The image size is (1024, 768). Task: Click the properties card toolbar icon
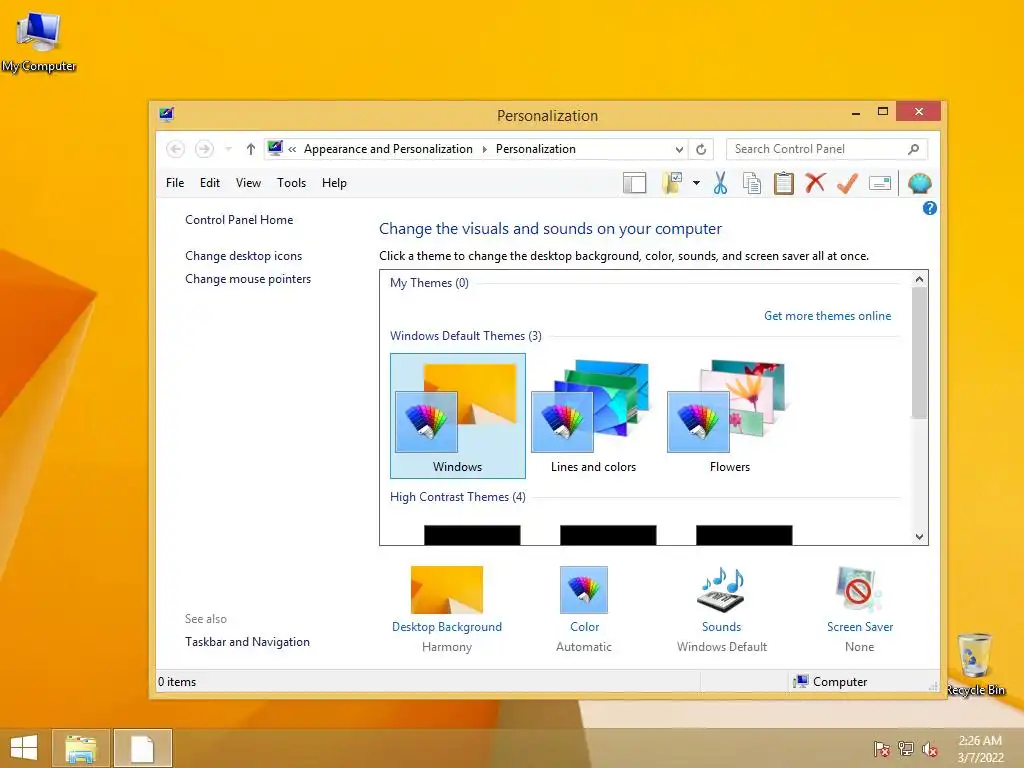(x=880, y=184)
